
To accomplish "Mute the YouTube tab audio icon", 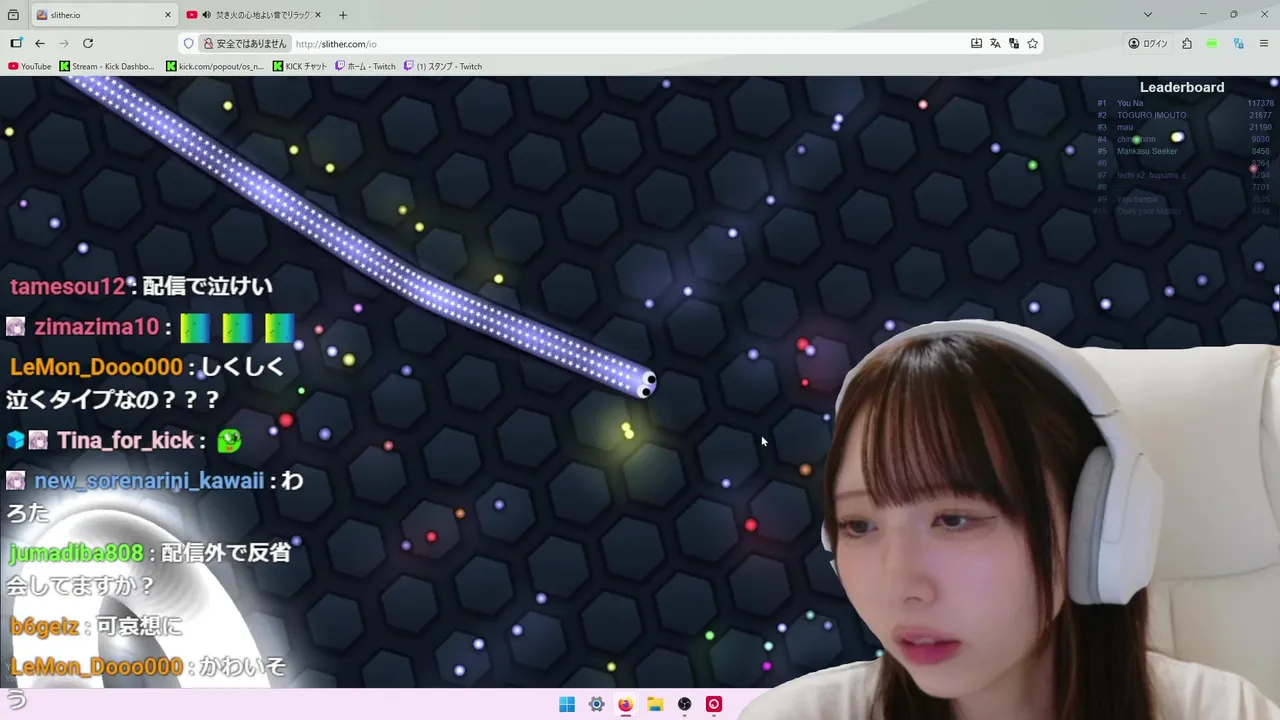I will [206, 15].
